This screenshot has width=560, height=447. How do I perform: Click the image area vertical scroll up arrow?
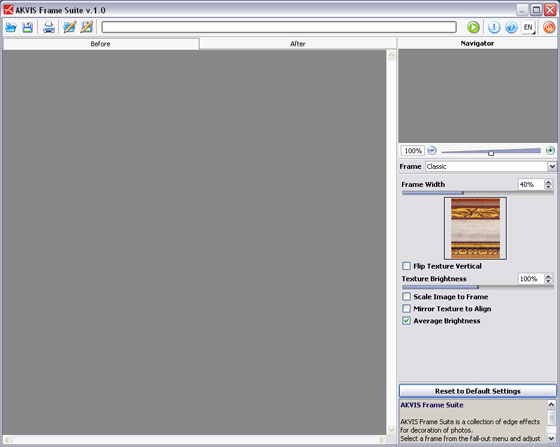pyautogui.click(x=391, y=55)
